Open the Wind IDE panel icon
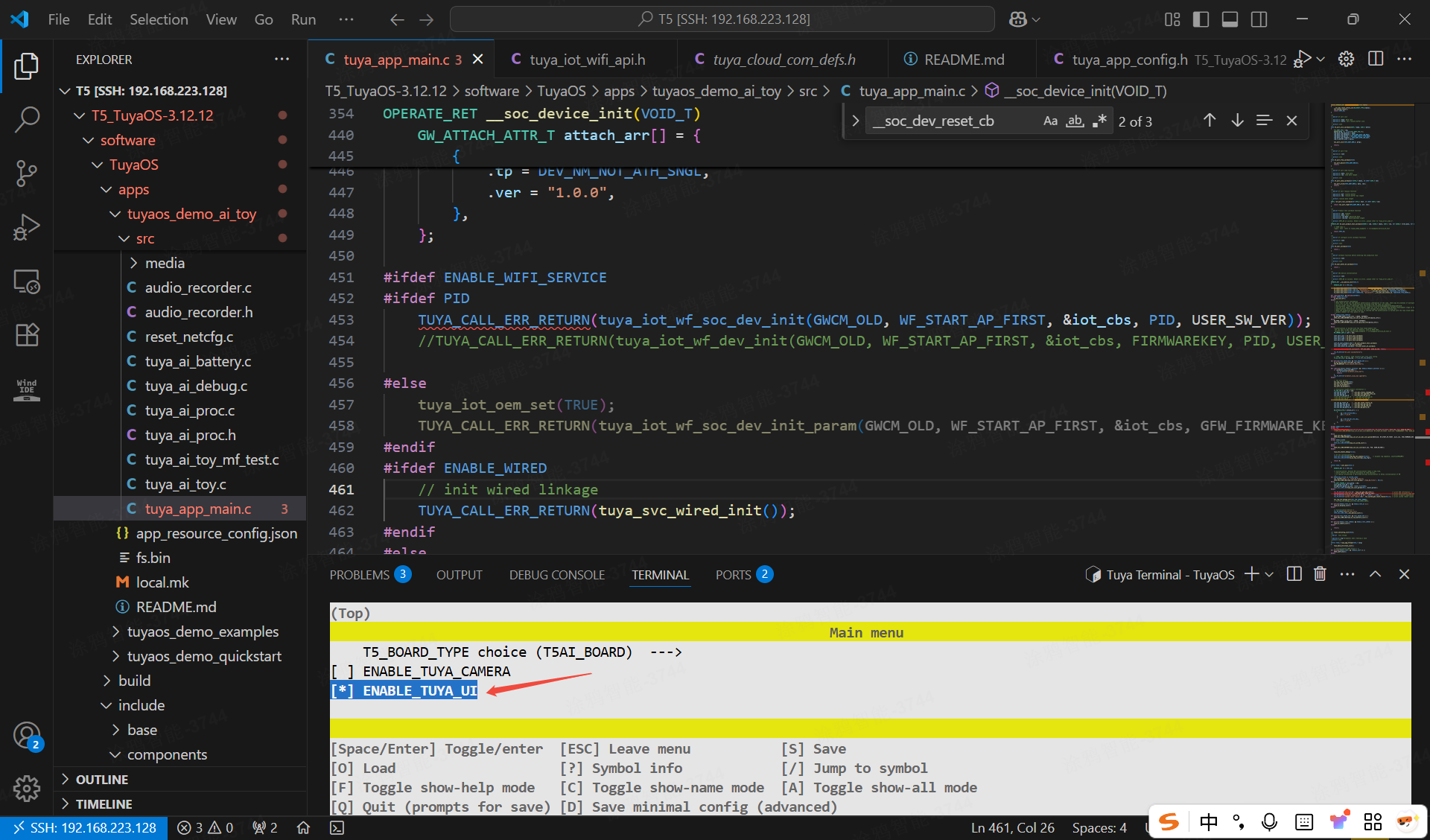 27,389
